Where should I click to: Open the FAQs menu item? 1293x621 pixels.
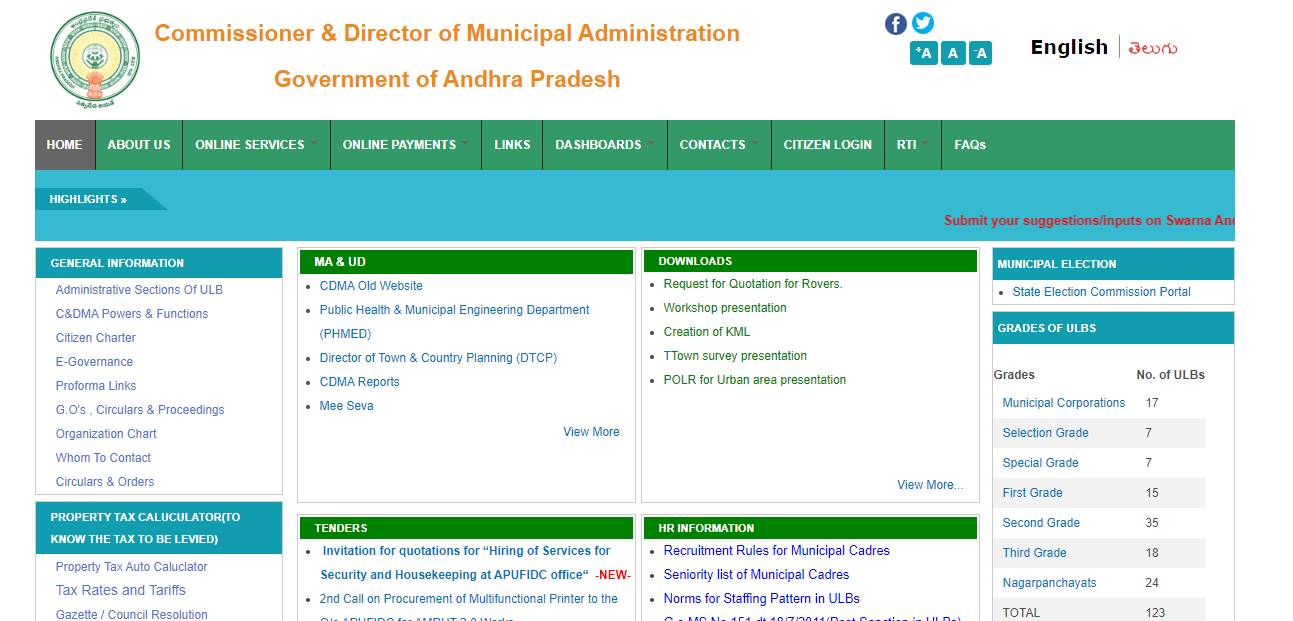pyautogui.click(x=970, y=145)
